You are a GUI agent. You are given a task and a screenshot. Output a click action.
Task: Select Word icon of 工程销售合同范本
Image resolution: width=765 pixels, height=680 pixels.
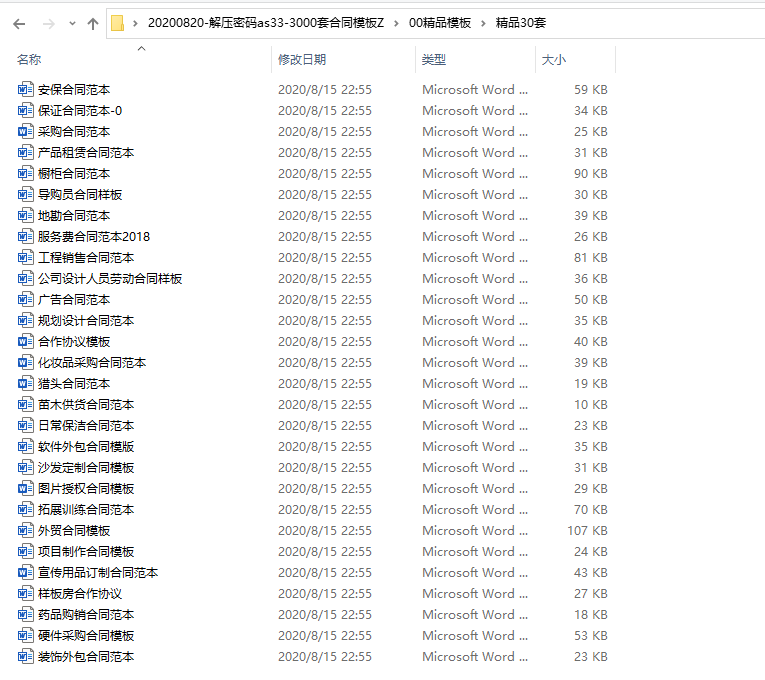[x=25, y=257]
